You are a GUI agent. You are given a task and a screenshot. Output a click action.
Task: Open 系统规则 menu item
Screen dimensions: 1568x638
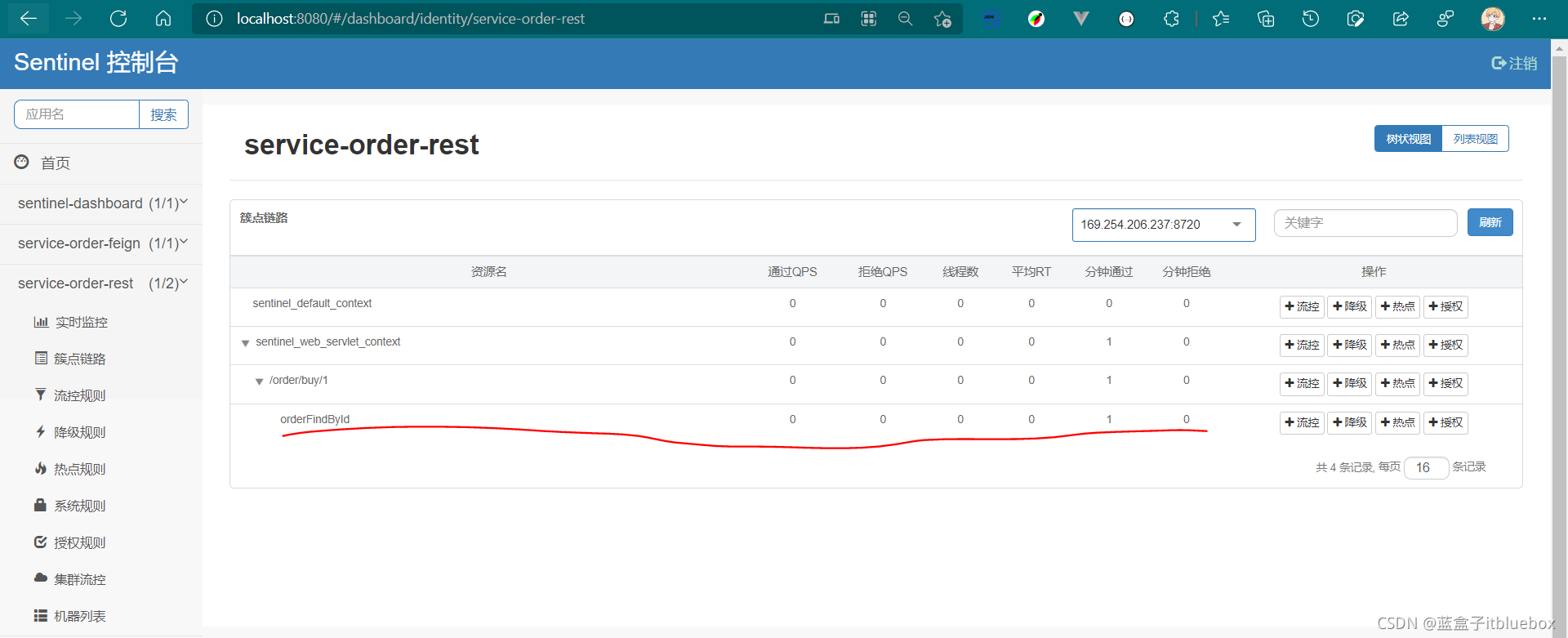pos(70,506)
